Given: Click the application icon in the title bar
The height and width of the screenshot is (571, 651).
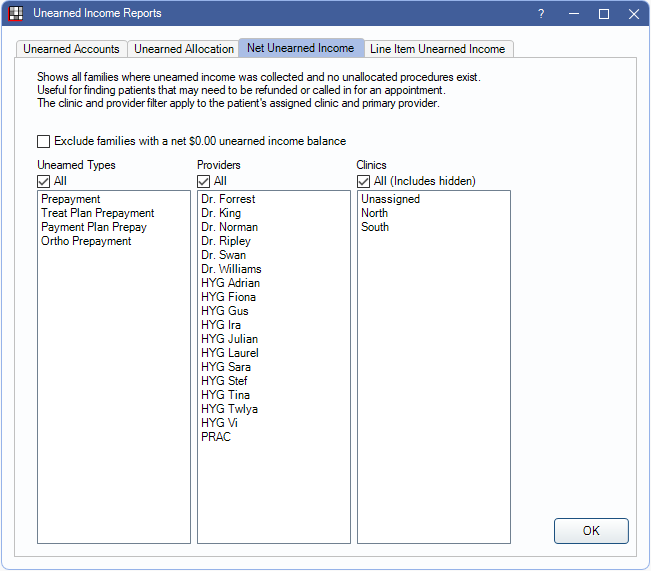Looking at the screenshot, I should [16, 14].
